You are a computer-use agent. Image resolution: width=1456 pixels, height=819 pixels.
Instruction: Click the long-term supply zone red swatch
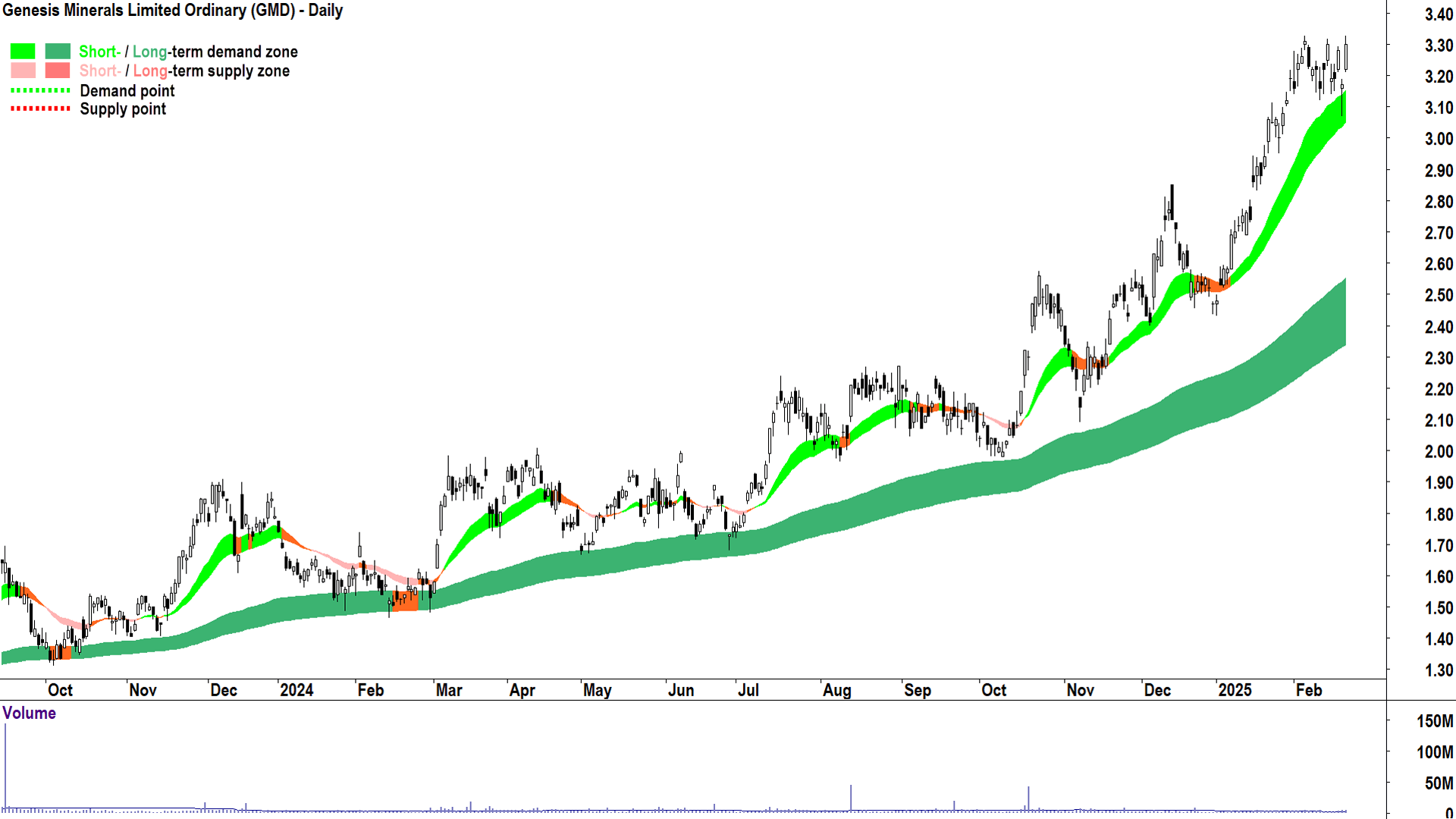(x=58, y=71)
